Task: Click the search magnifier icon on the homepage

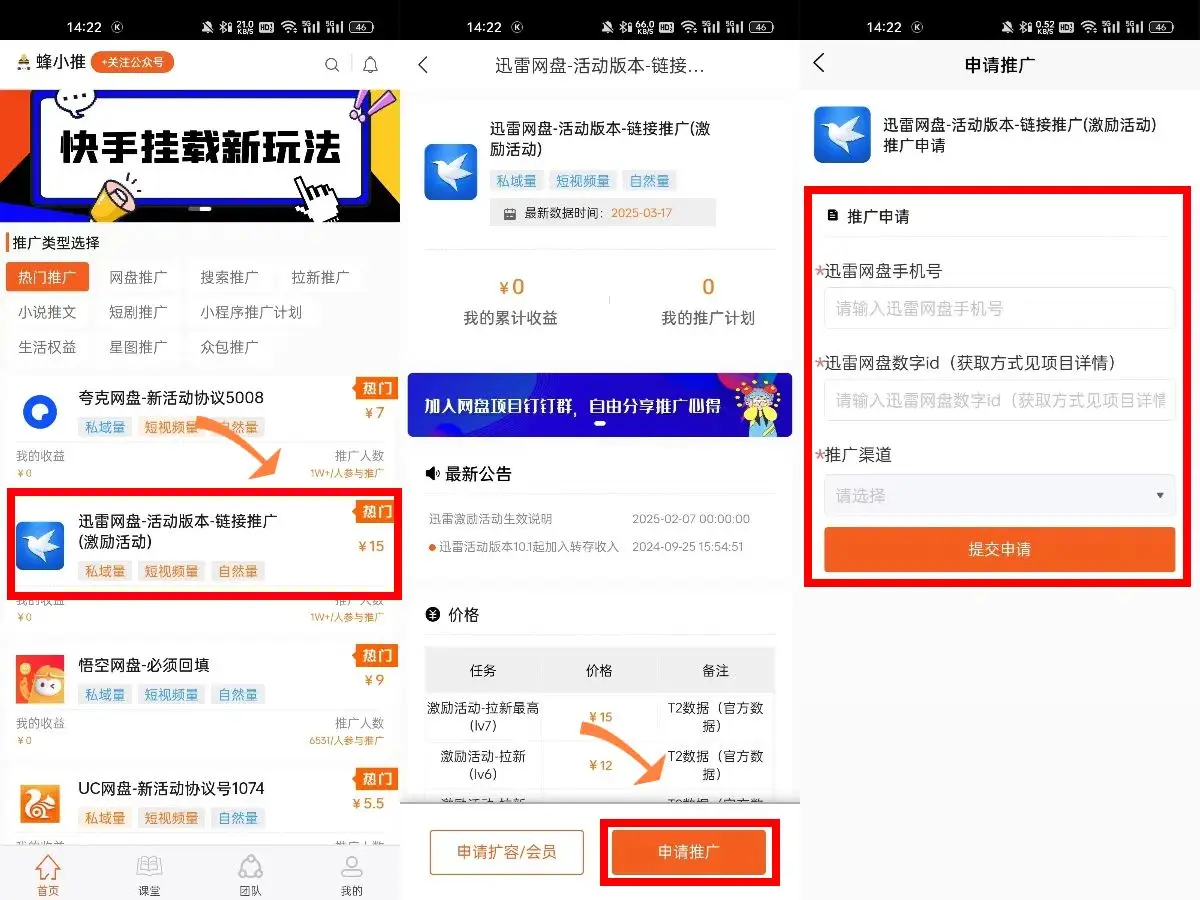Action: [332, 64]
